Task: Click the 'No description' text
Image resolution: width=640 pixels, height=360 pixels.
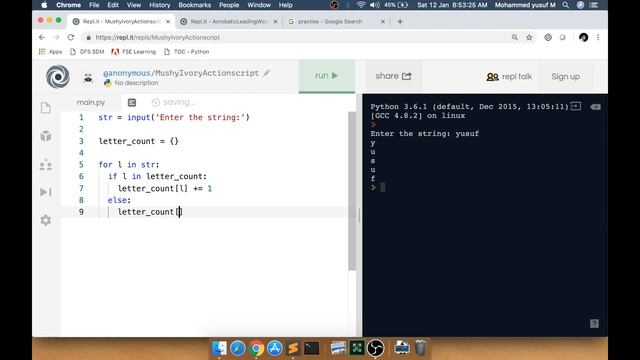Action: [x=136, y=83]
